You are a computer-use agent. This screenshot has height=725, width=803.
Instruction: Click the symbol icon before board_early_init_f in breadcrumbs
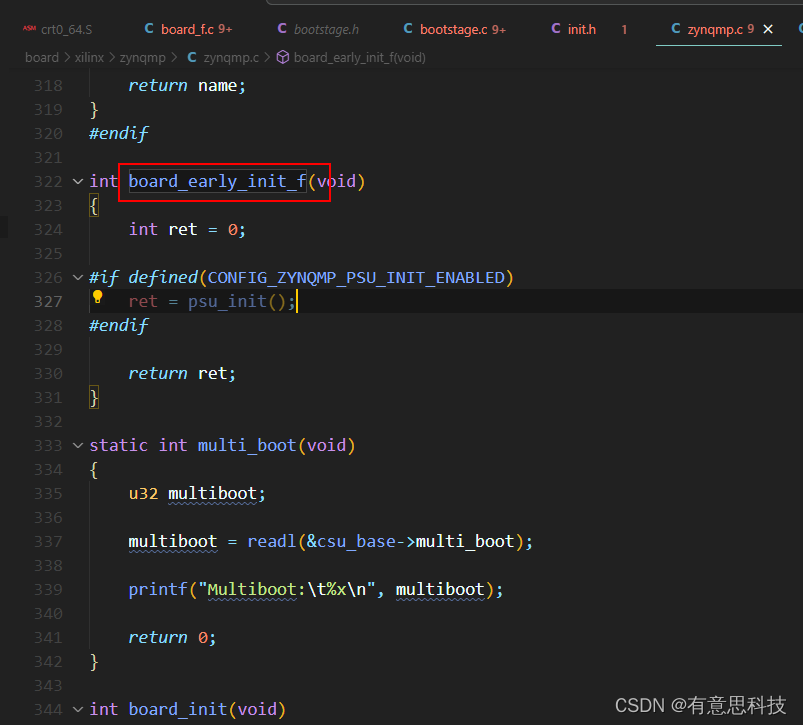(283, 57)
